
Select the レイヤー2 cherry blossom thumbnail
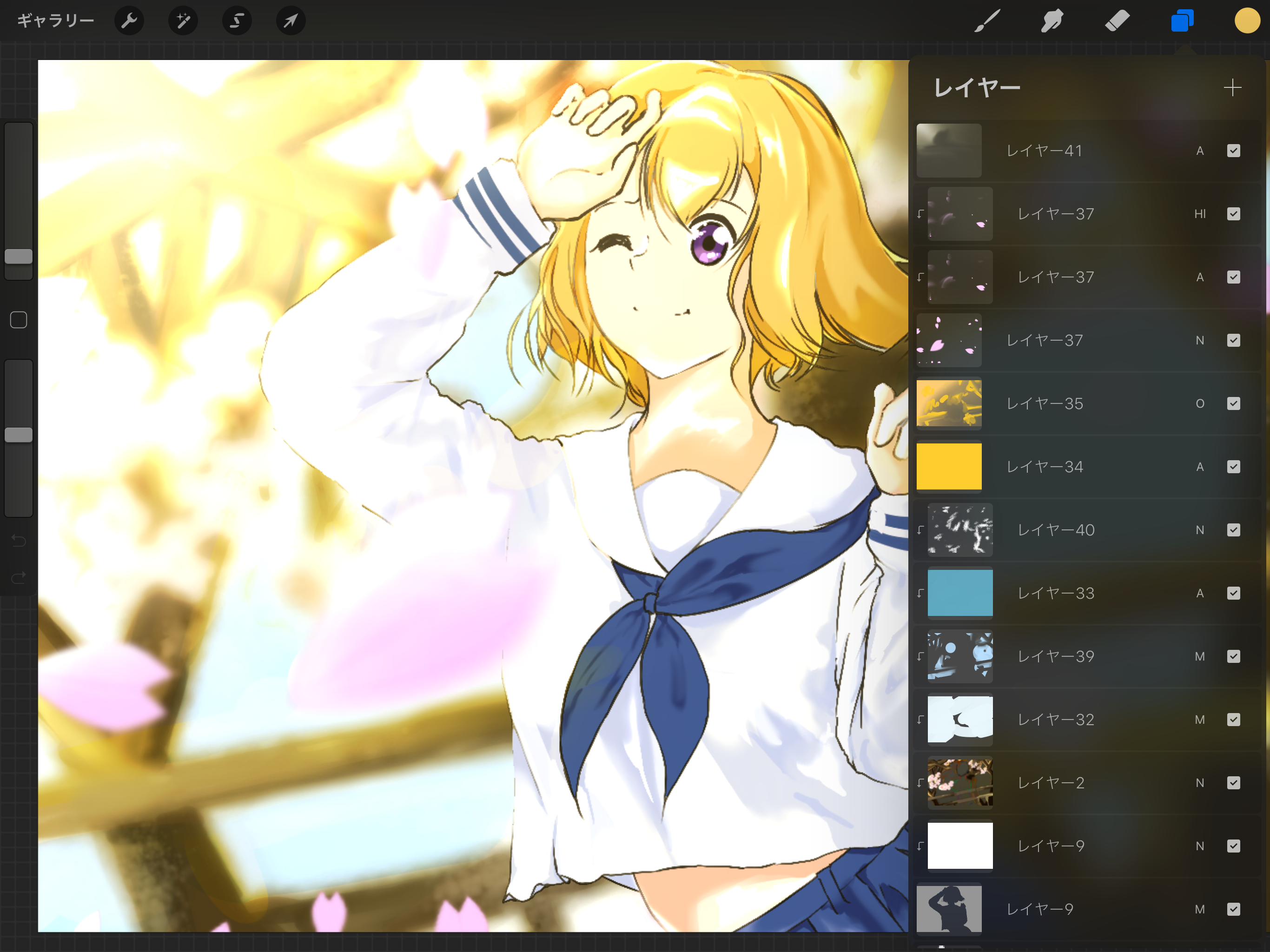coord(960,782)
